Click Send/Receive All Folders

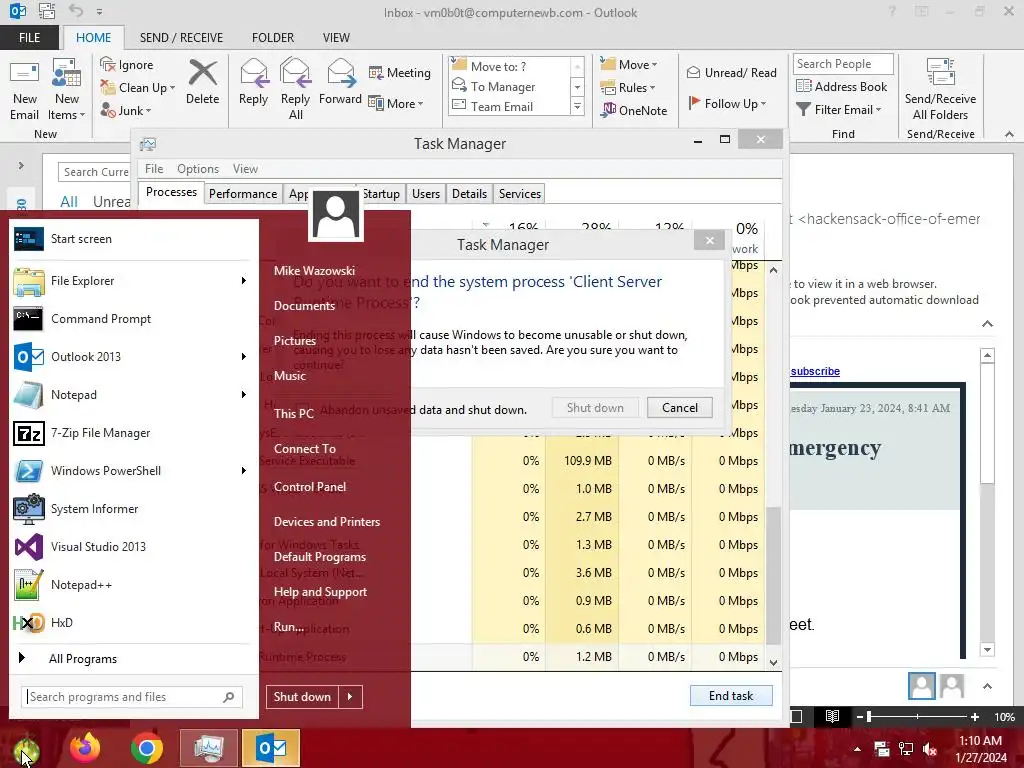point(940,90)
